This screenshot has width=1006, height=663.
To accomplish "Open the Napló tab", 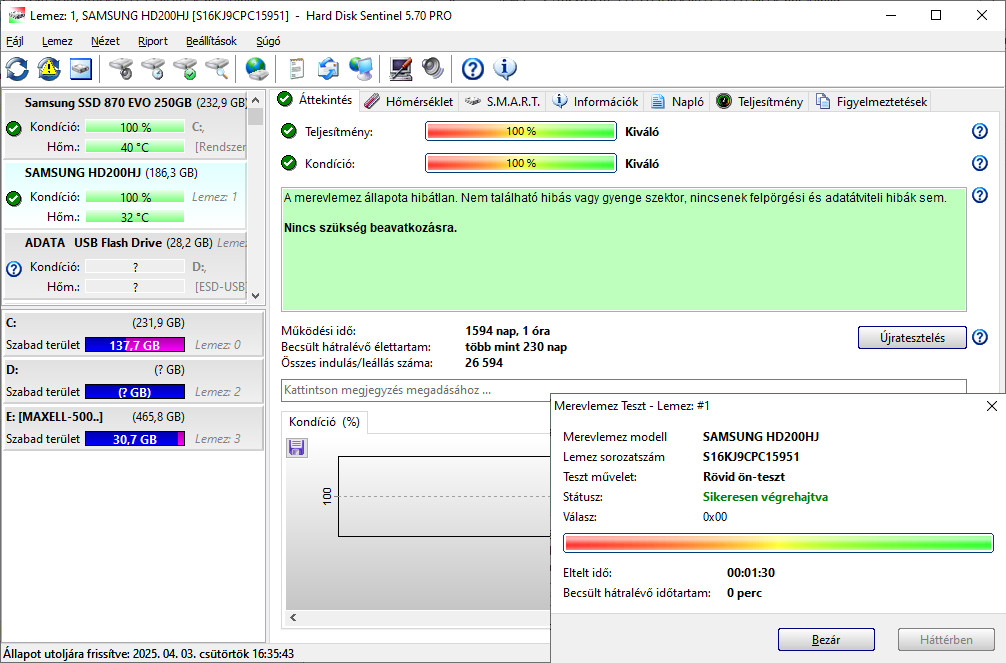I will tap(678, 101).
